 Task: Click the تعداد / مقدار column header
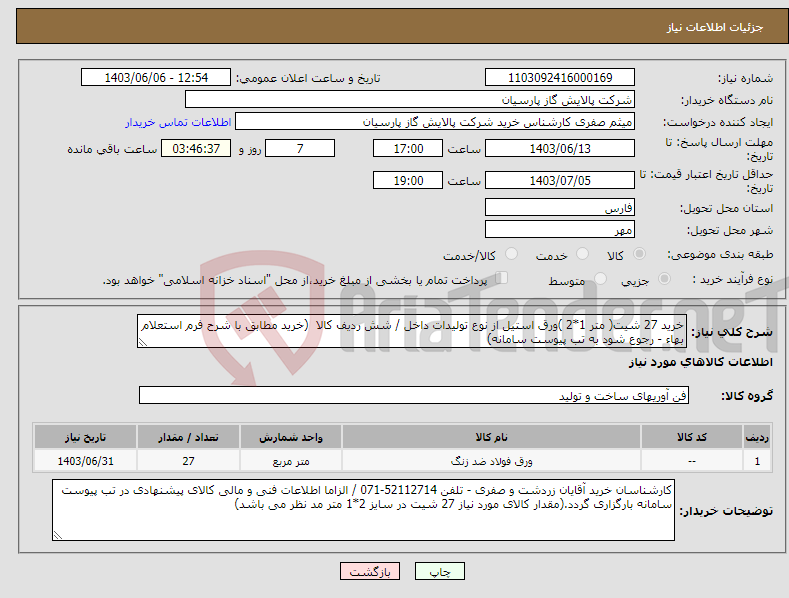pos(188,437)
